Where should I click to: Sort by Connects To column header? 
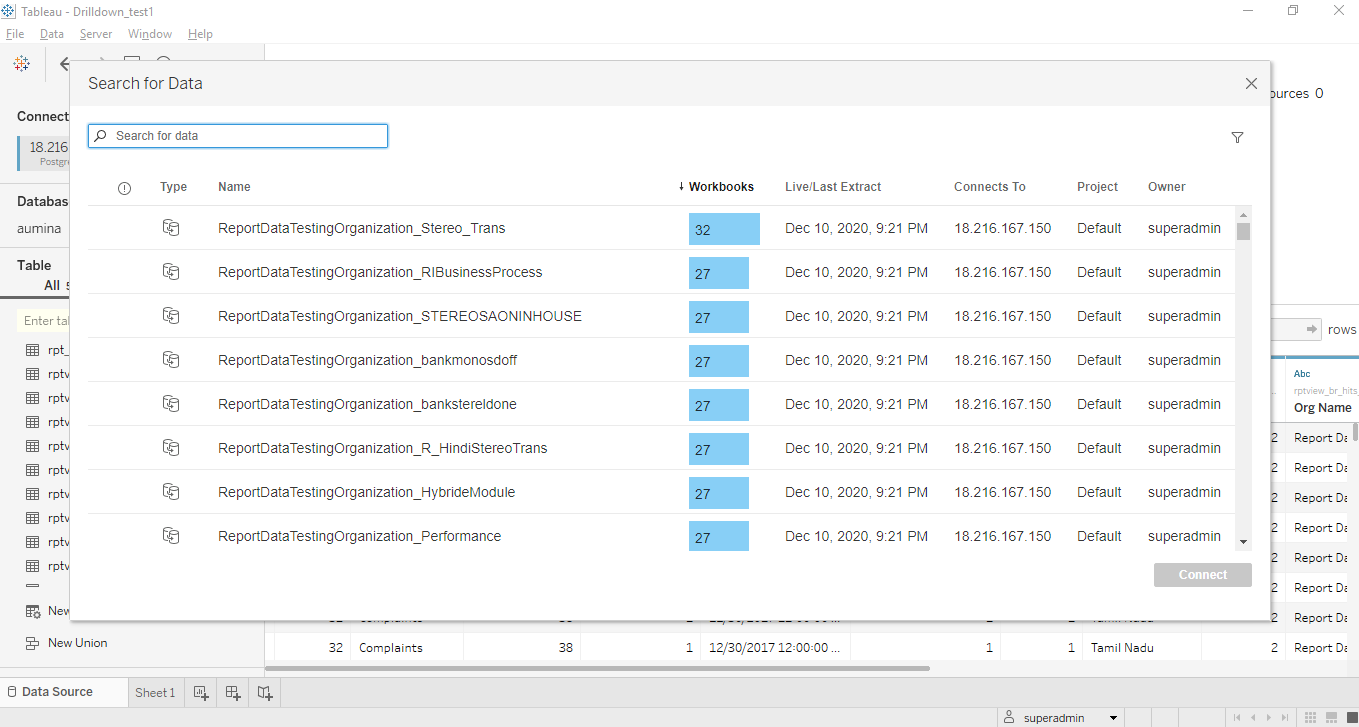(990, 187)
